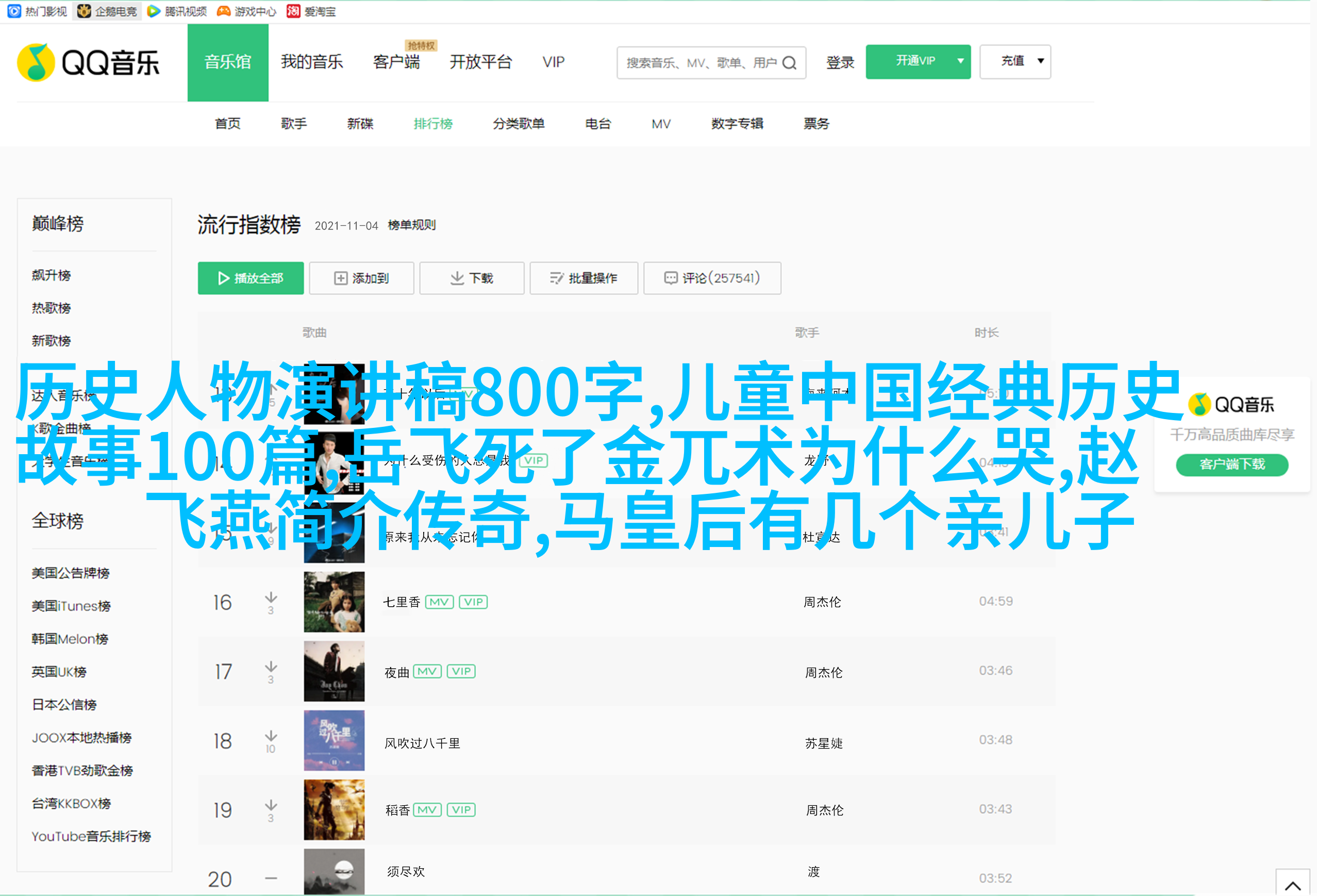
Task: Expand the 开通VIP dropdown arrow
Action: click(960, 61)
